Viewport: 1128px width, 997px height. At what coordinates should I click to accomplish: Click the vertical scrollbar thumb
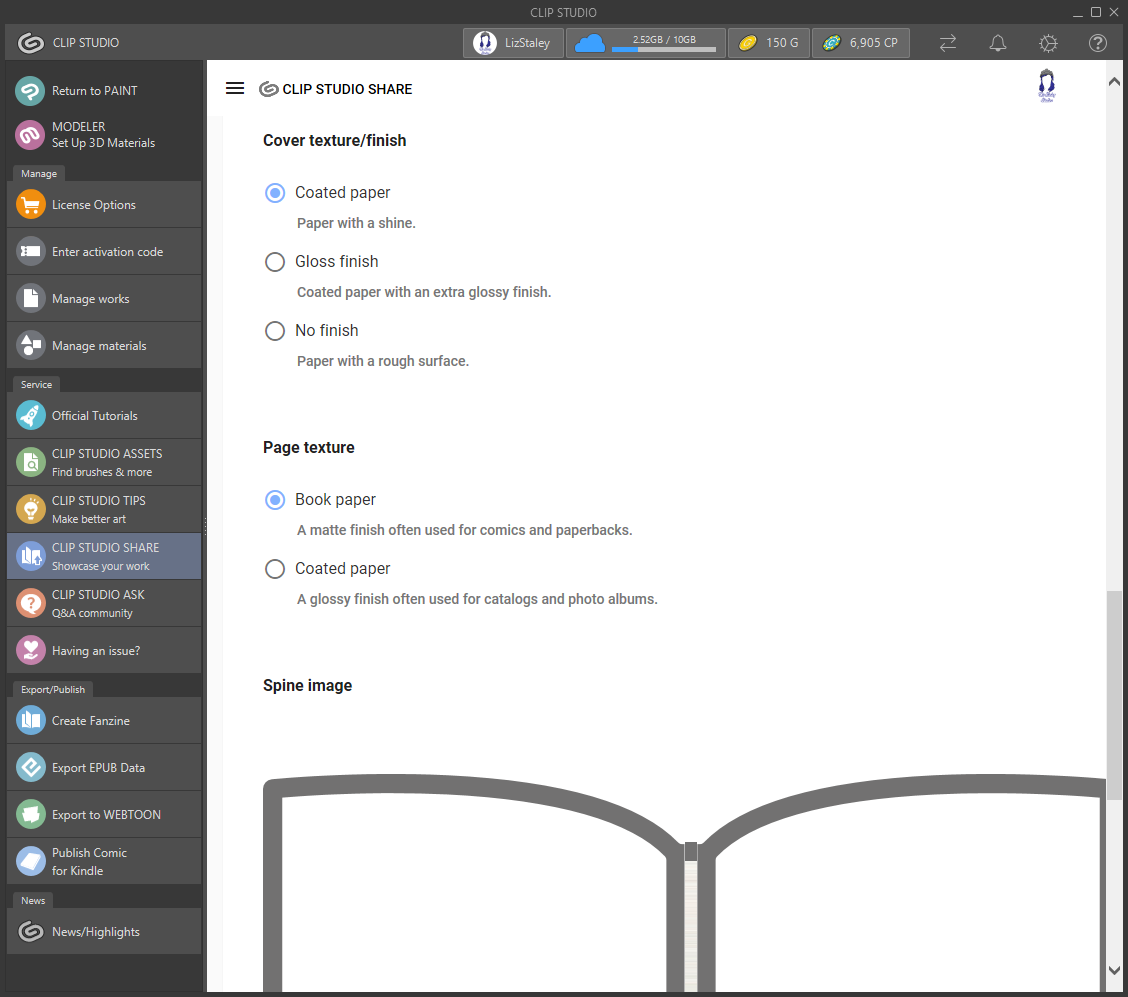point(1114,694)
